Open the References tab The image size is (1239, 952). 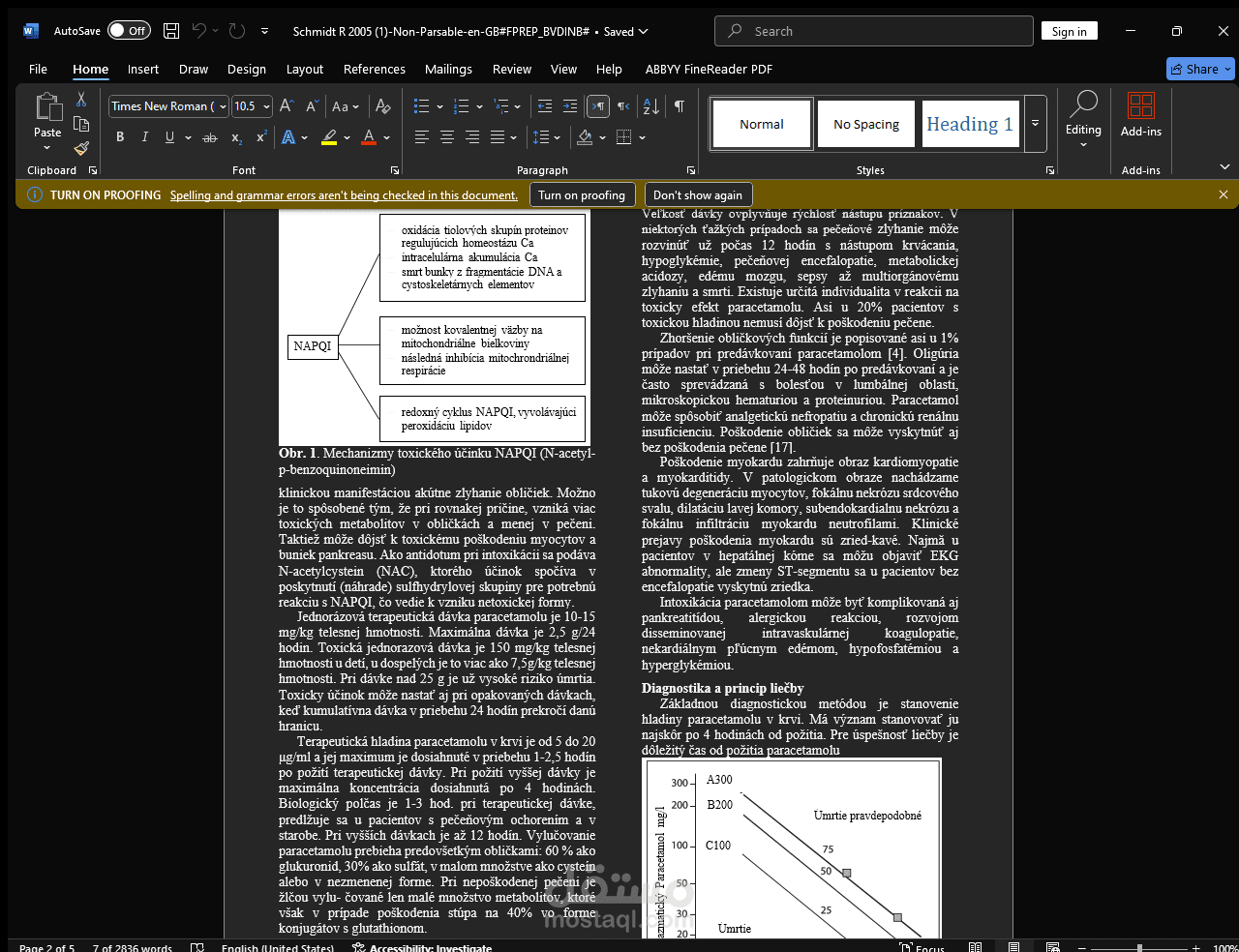tap(375, 69)
